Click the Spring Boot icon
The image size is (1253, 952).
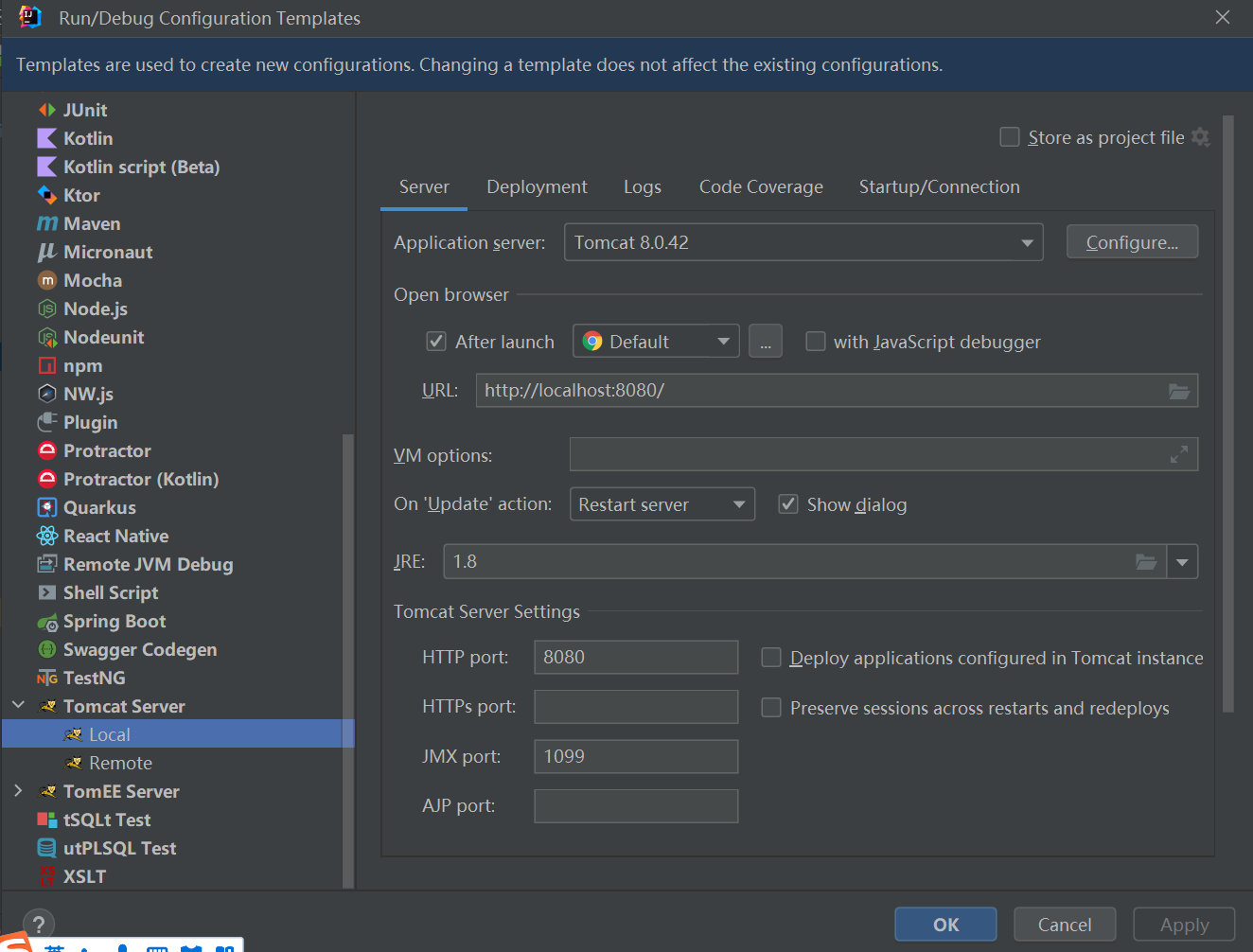click(x=47, y=622)
